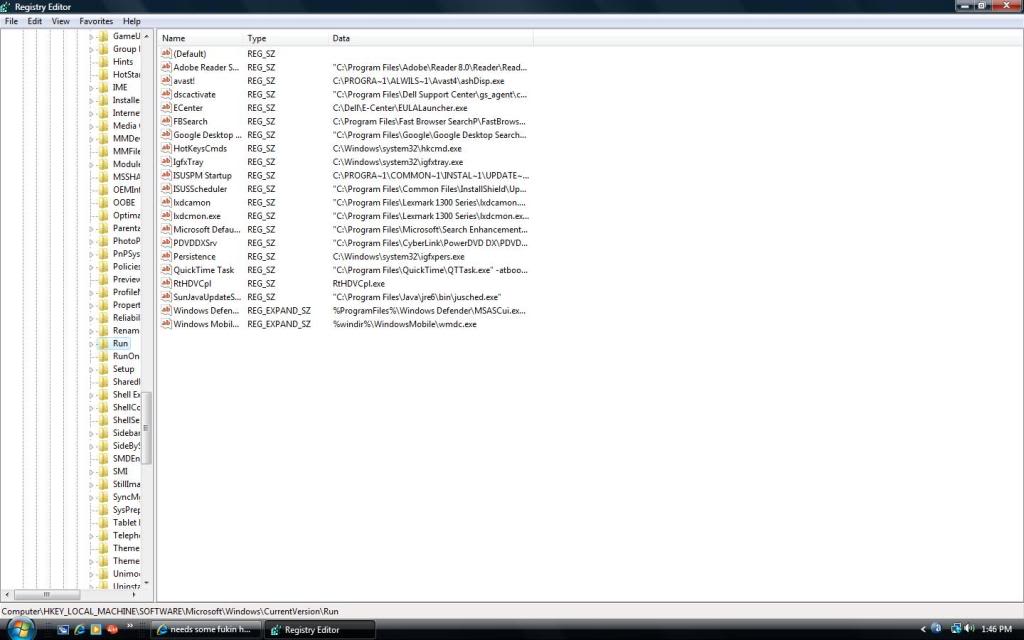Expand the Run key tree node
This screenshot has width=1024, height=640.
pyautogui.click(x=91, y=344)
